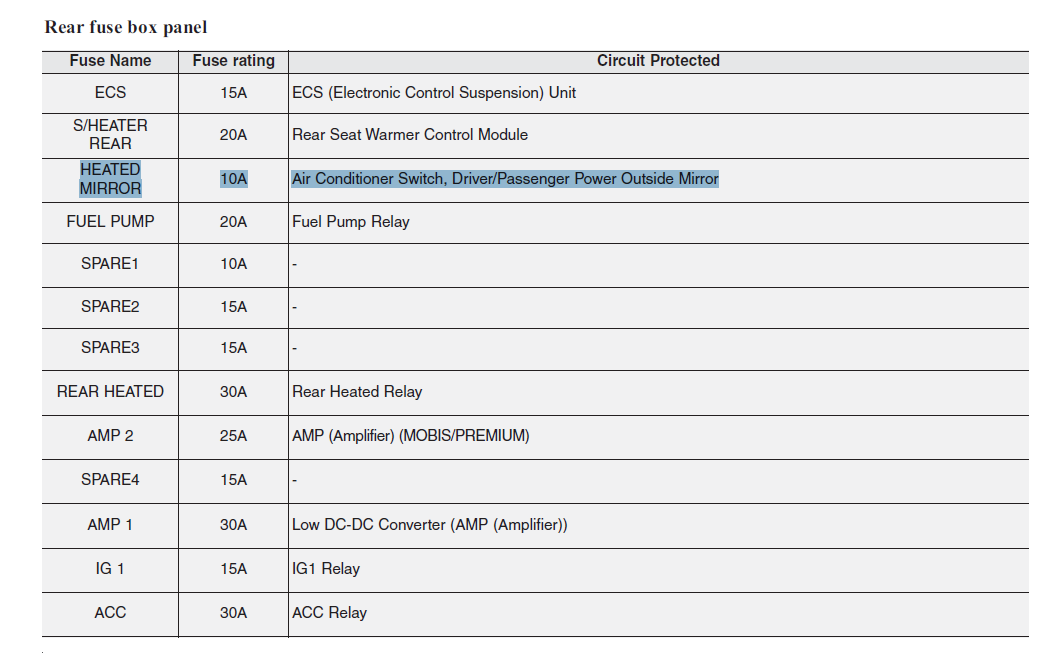Viewport: 1063px width, 653px height.
Task: Select the SPARE1 fuse name cell
Action: pos(110,264)
